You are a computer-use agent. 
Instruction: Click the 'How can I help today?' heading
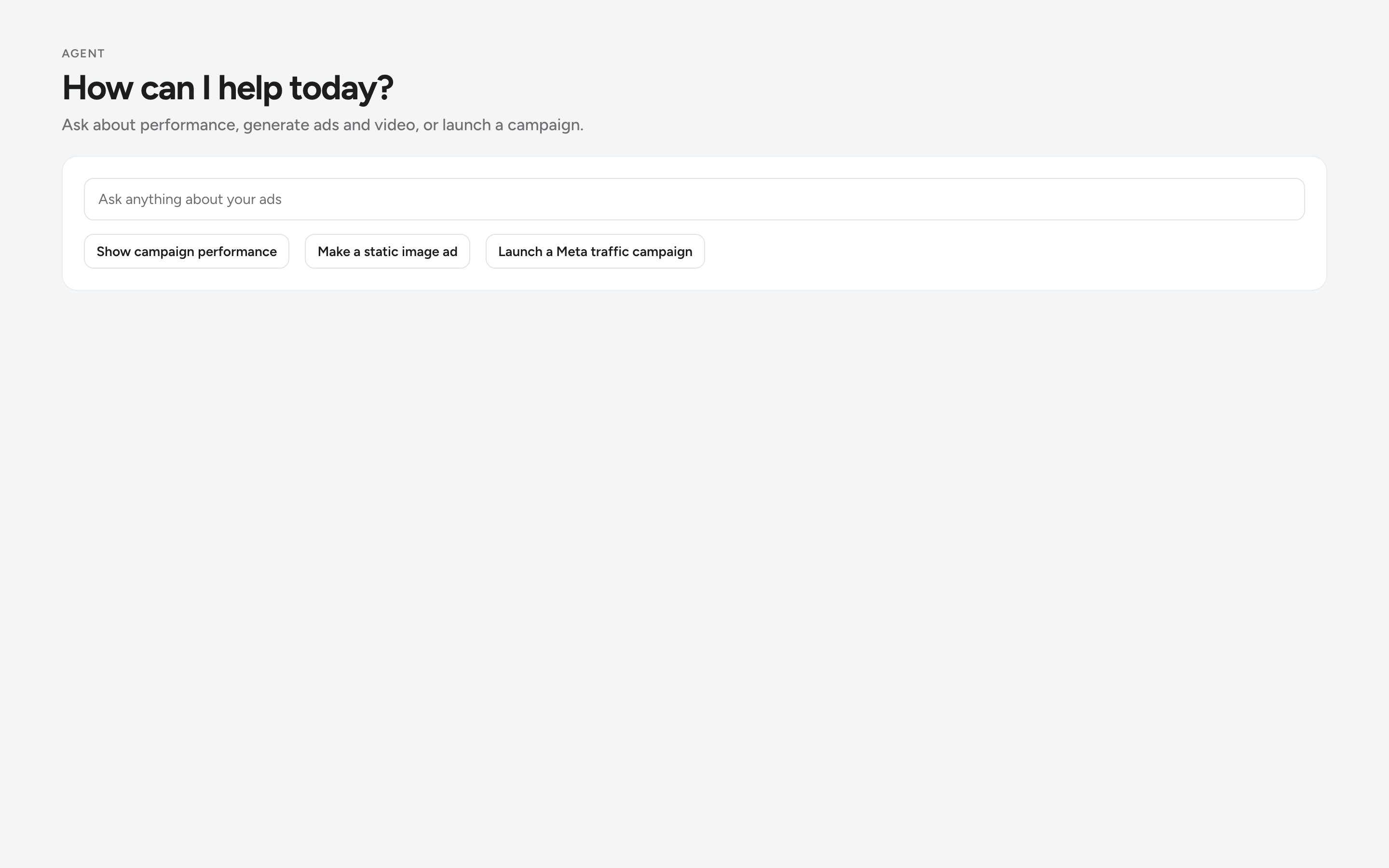[x=227, y=88]
